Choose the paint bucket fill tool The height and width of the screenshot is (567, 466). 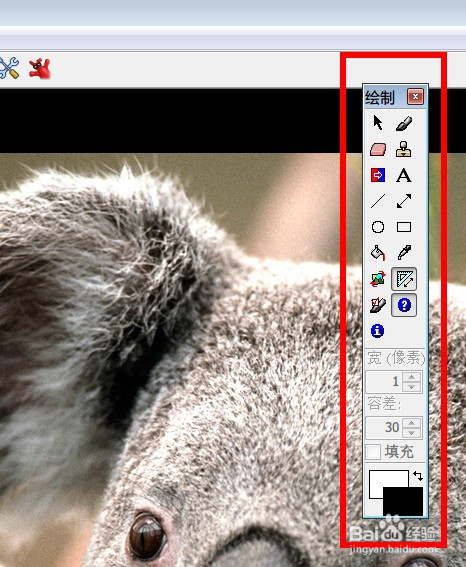click(378, 253)
